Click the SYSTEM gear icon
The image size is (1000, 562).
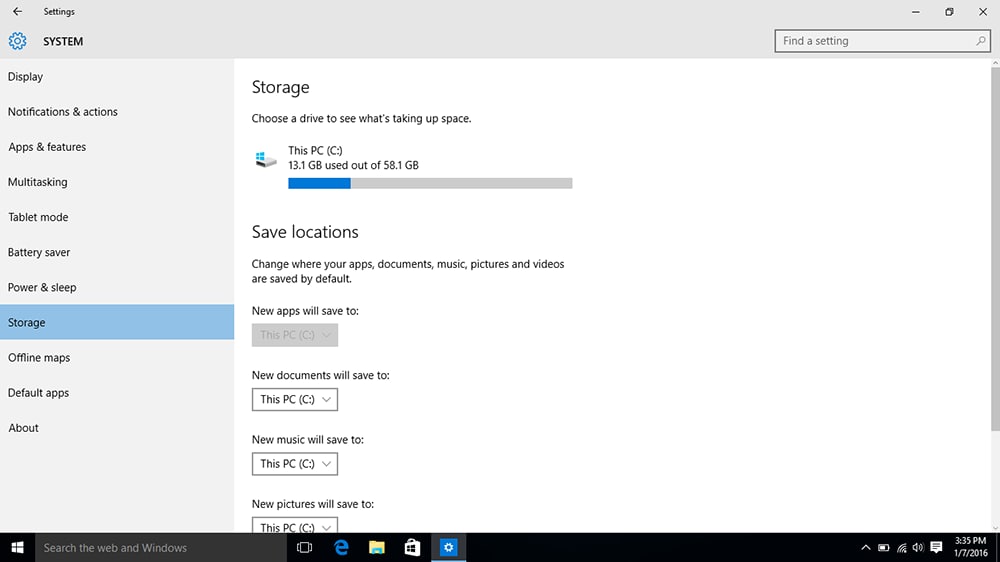tap(17, 41)
